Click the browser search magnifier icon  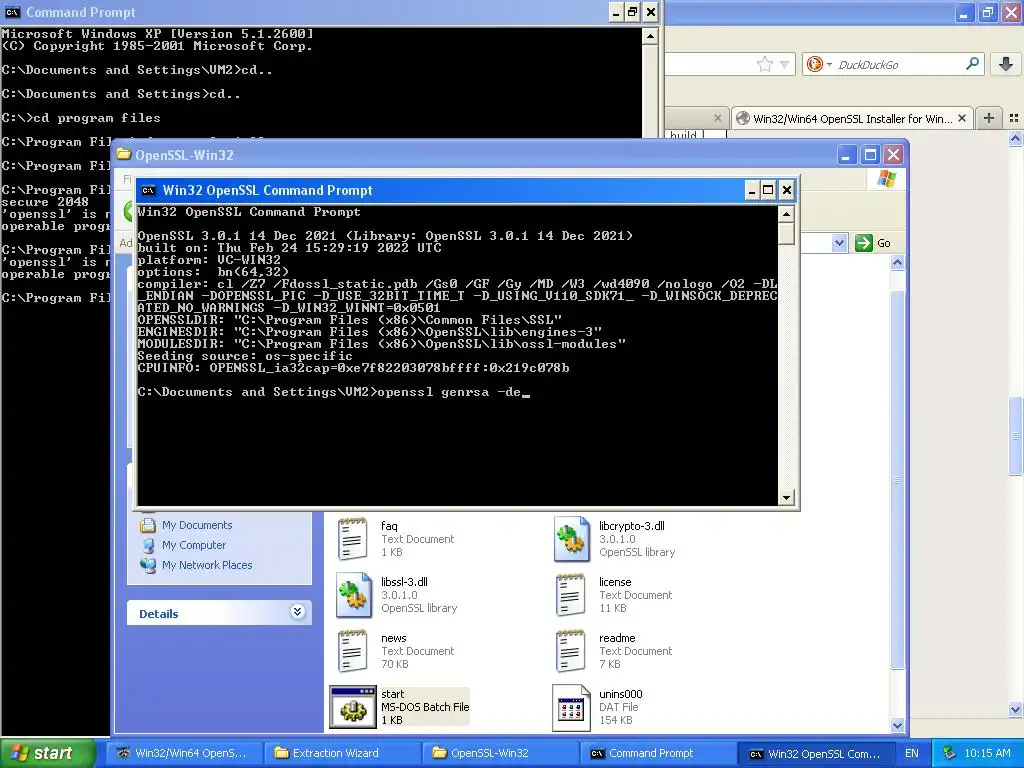(x=972, y=63)
